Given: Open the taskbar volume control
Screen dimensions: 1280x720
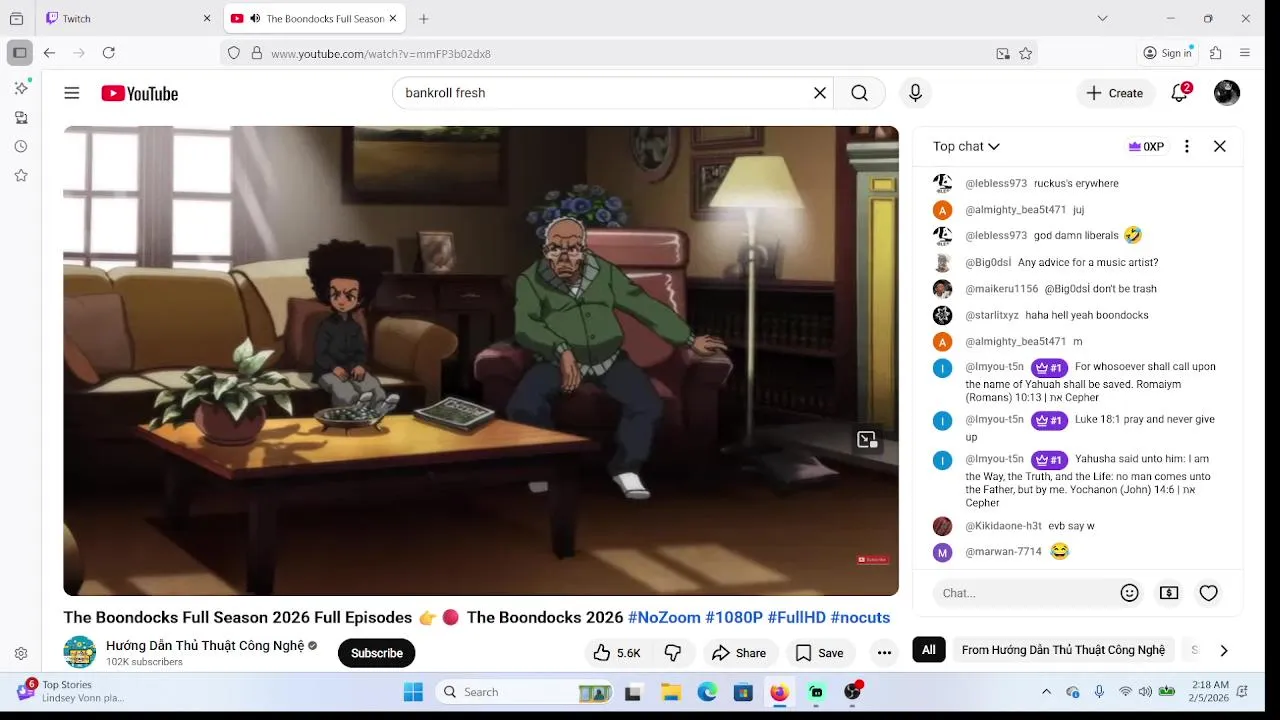Looking at the screenshot, I should [x=1145, y=692].
